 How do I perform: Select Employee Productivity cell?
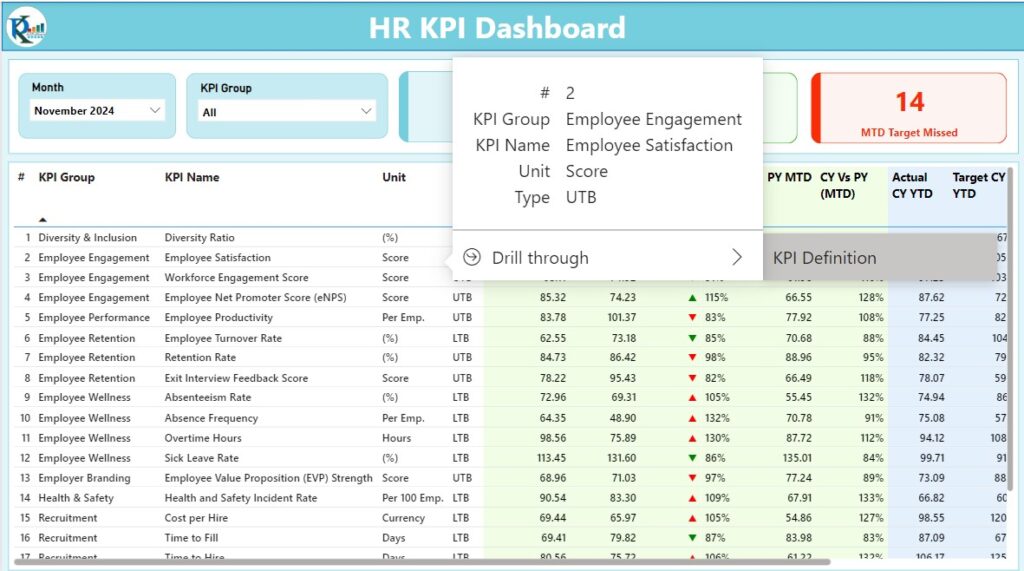click(x=219, y=318)
